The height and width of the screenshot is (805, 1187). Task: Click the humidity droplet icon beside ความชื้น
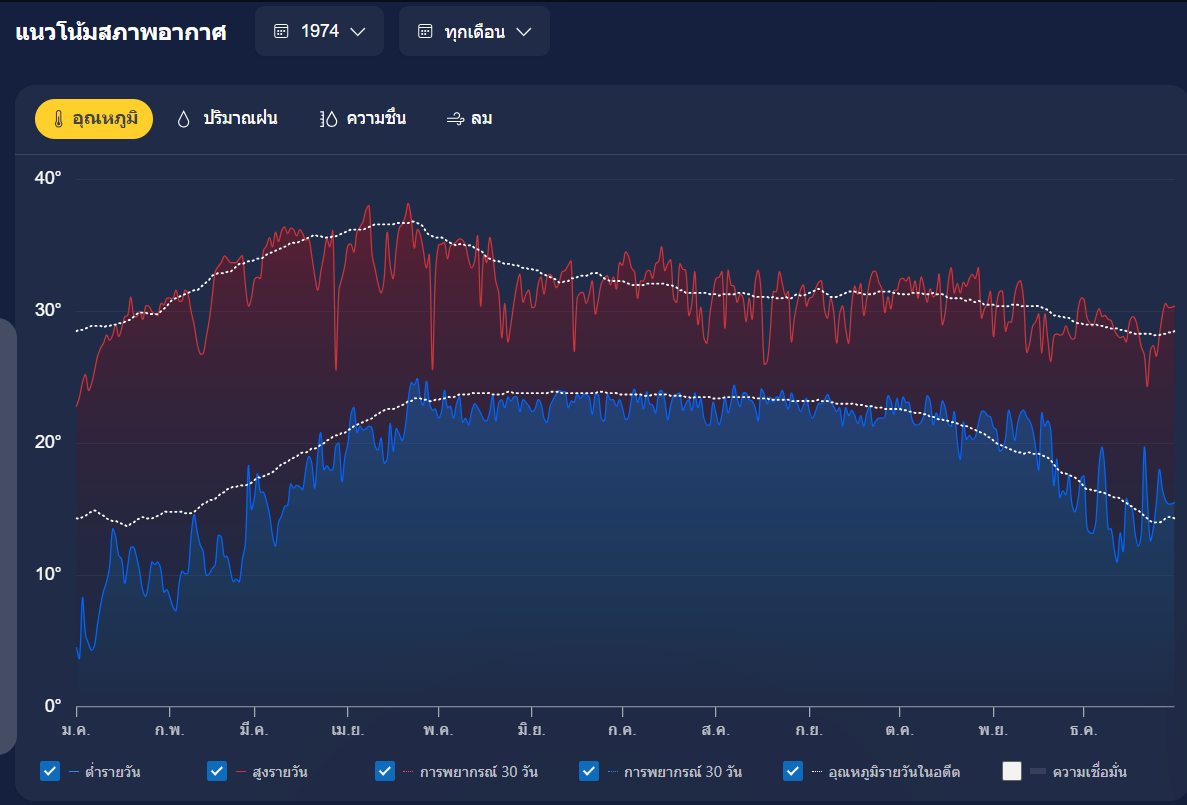[329, 119]
